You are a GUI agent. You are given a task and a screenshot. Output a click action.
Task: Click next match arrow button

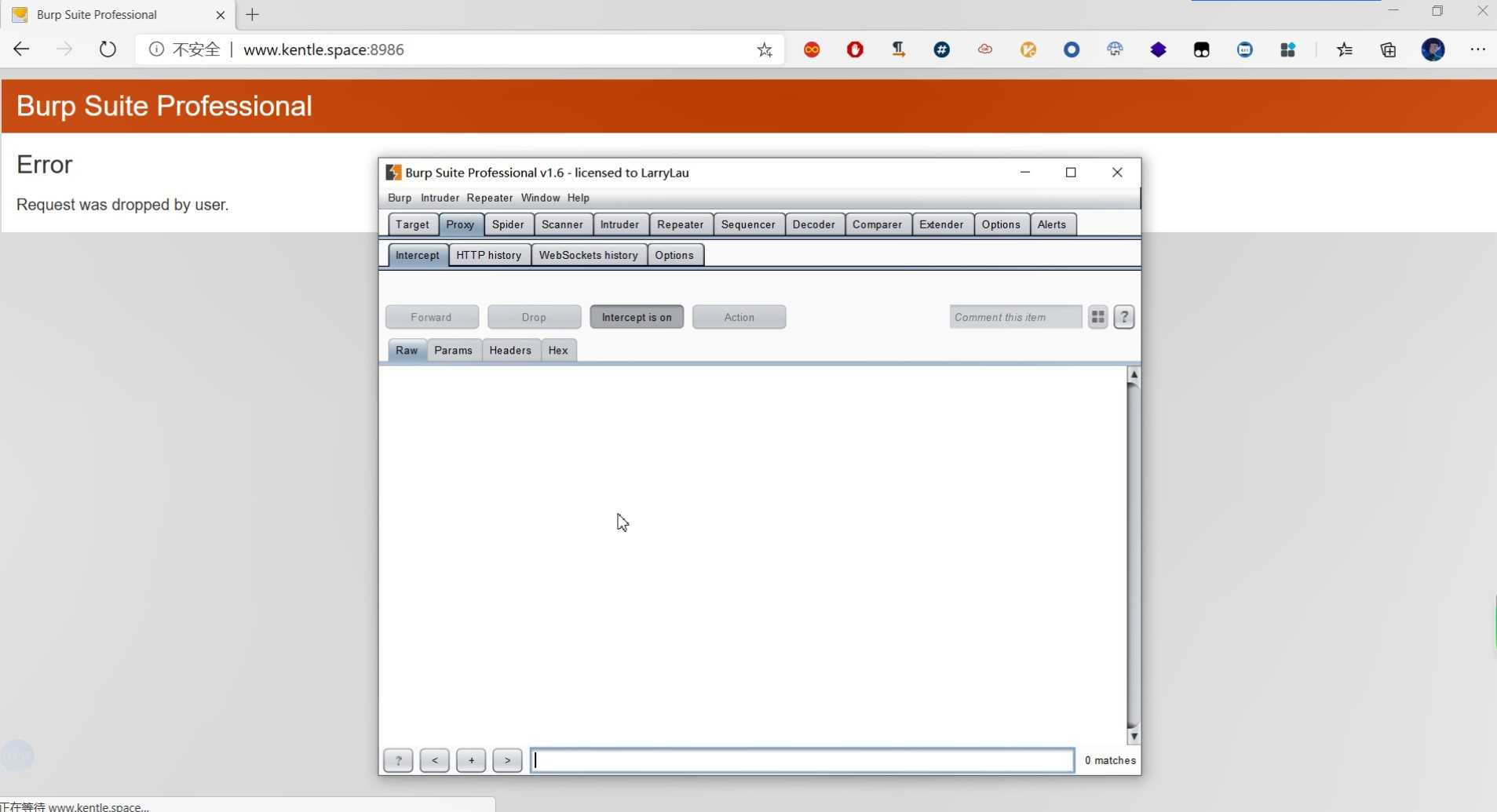tap(507, 760)
